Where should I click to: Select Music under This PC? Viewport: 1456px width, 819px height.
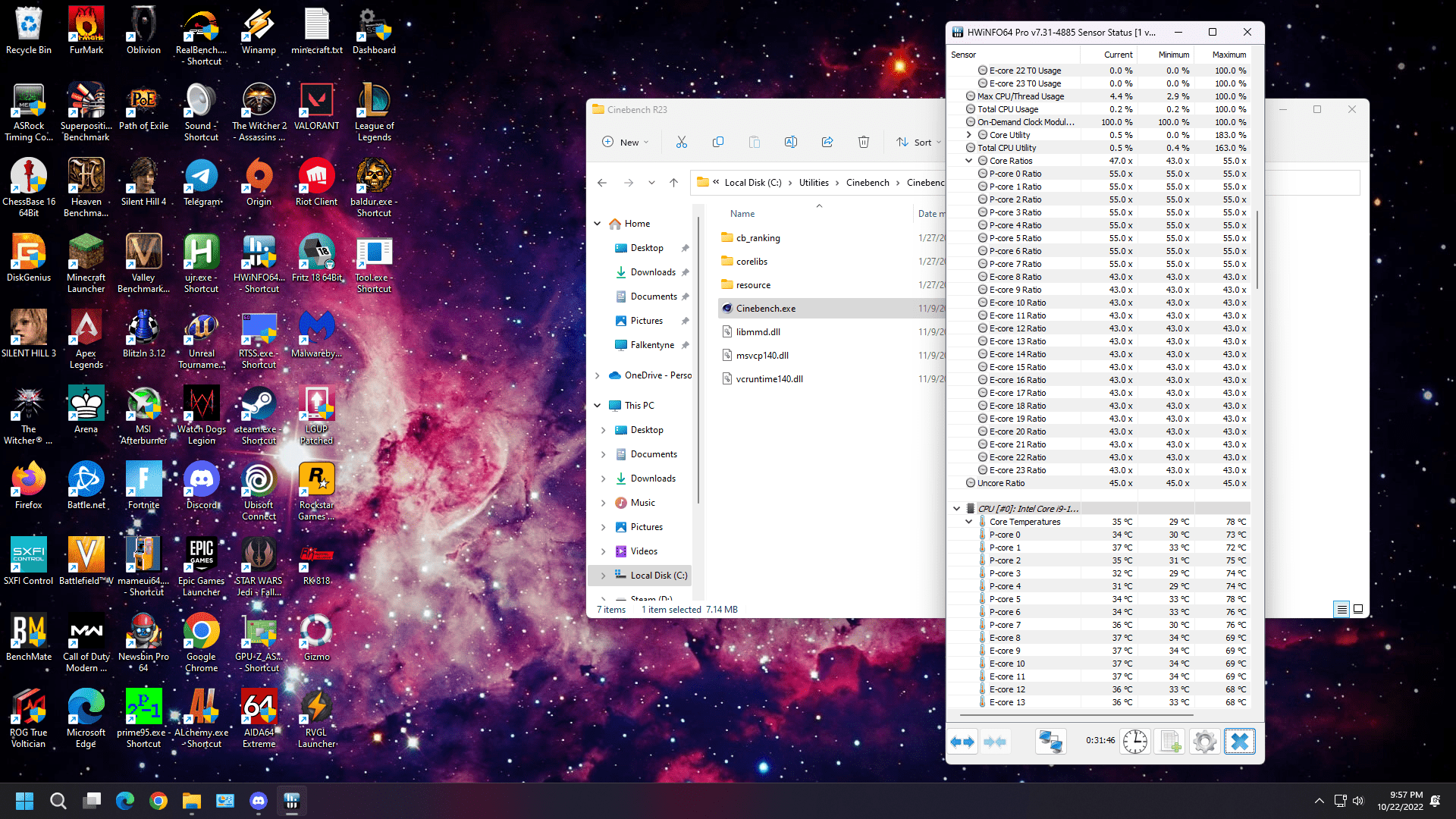pyautogui.click(x=643, y=503)
